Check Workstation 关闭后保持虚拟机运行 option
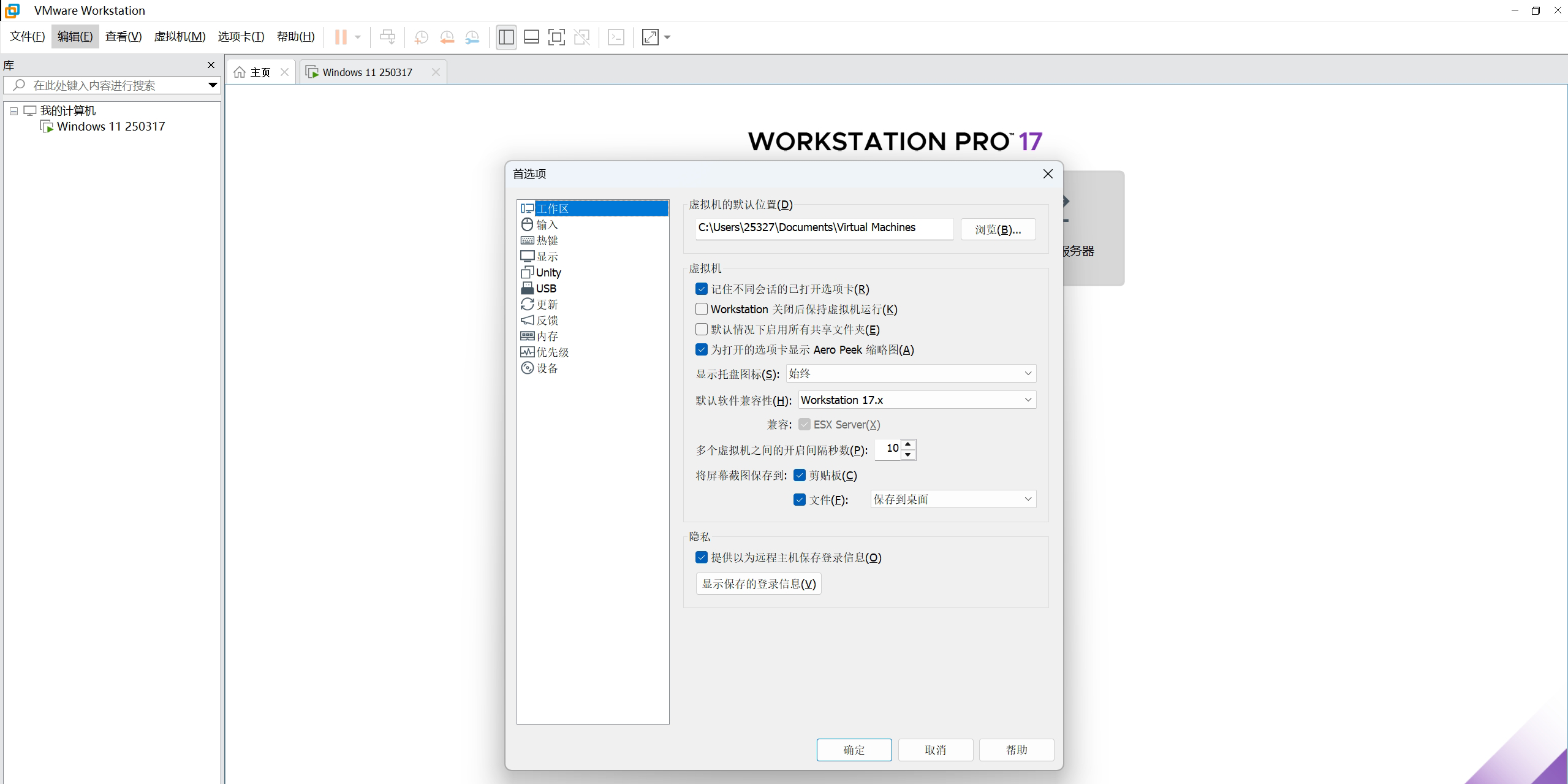 click(x=702, y=309)
